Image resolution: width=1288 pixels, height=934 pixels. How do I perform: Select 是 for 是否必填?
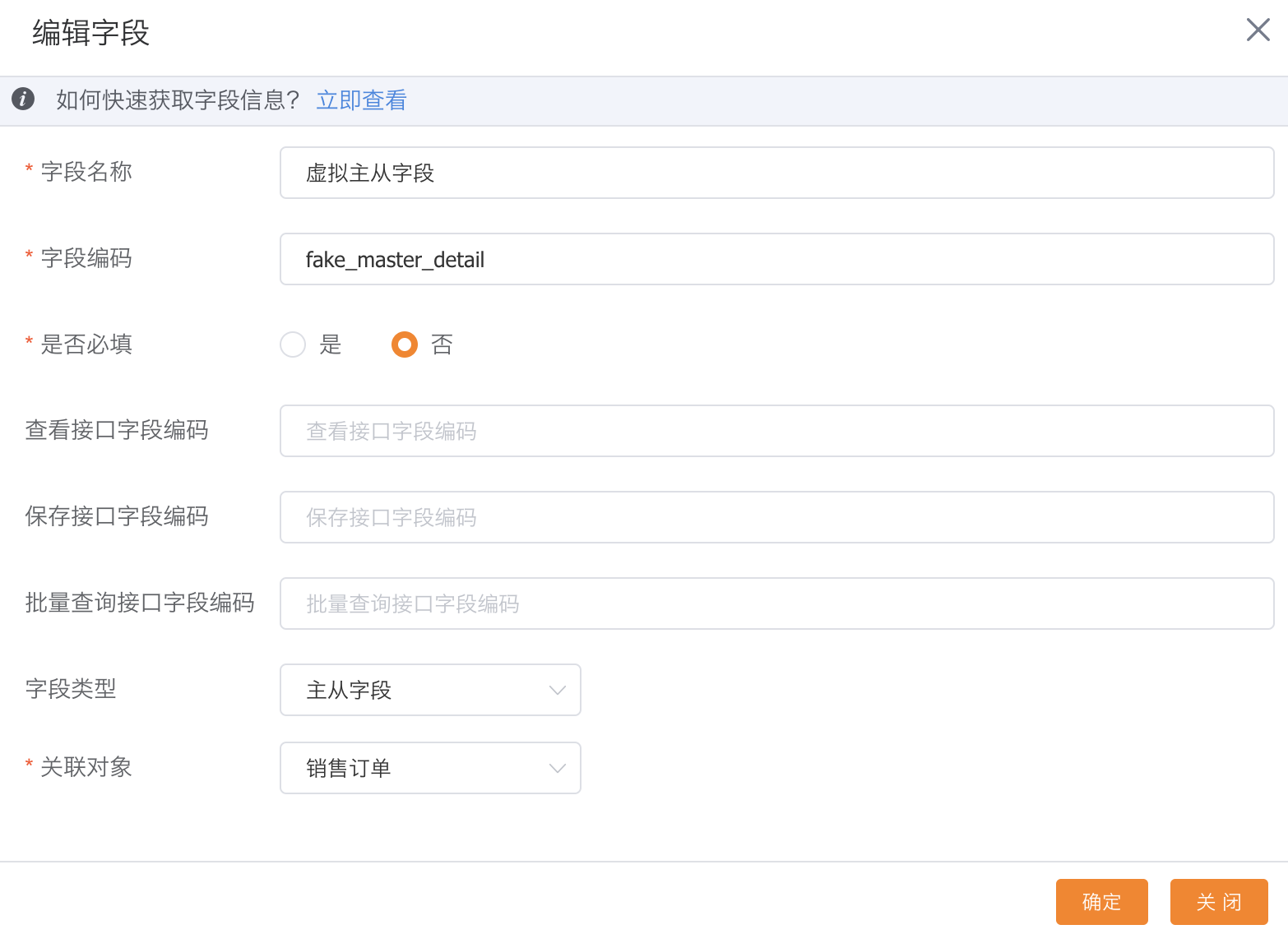(x=293, y=344)
